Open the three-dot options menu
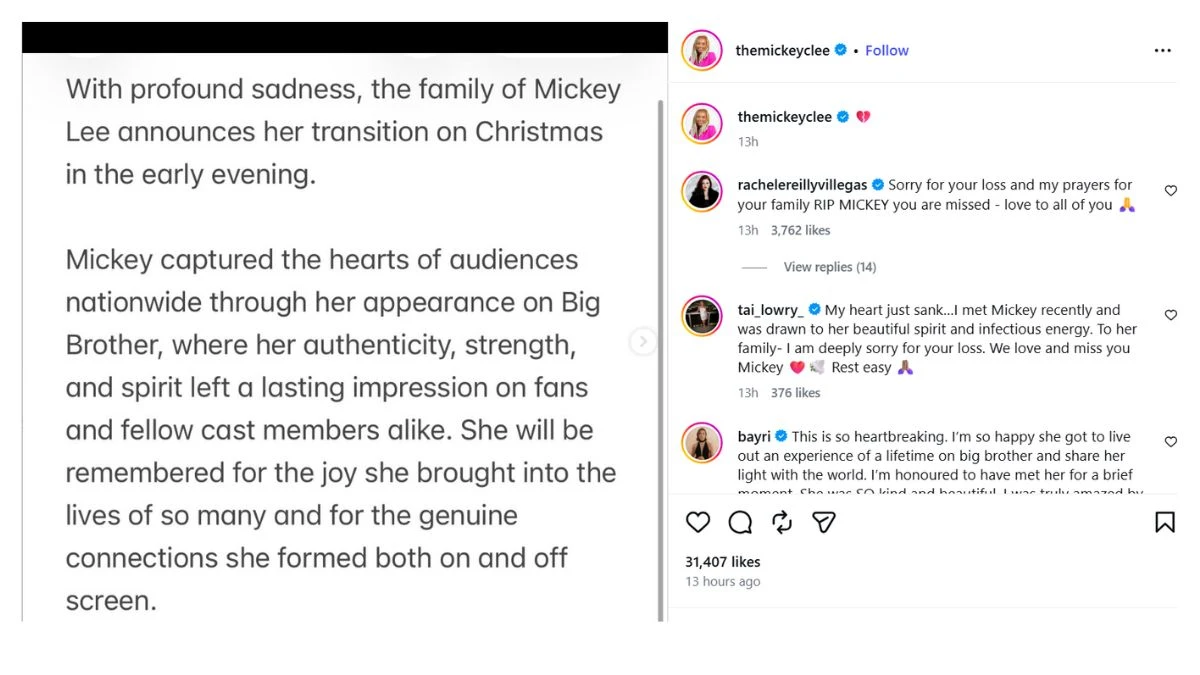1200x675 pixels. (1162, 50)
